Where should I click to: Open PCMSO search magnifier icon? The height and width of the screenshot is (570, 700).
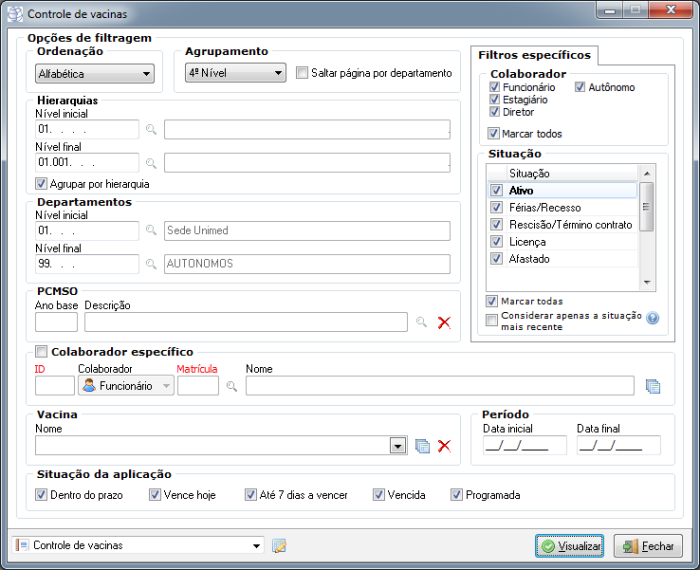[x=421, y=322]
